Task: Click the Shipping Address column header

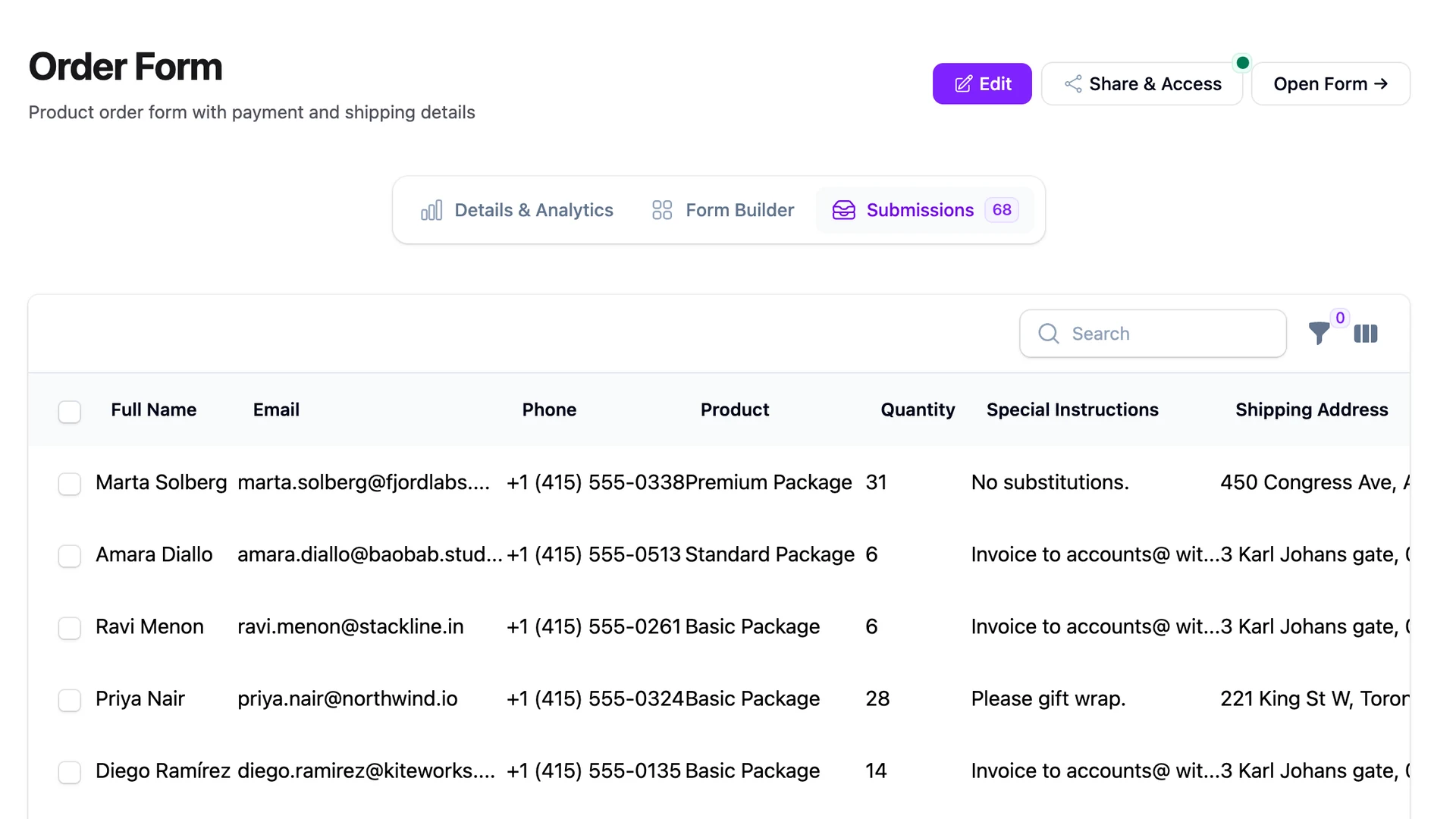Action: point(1311,409)
